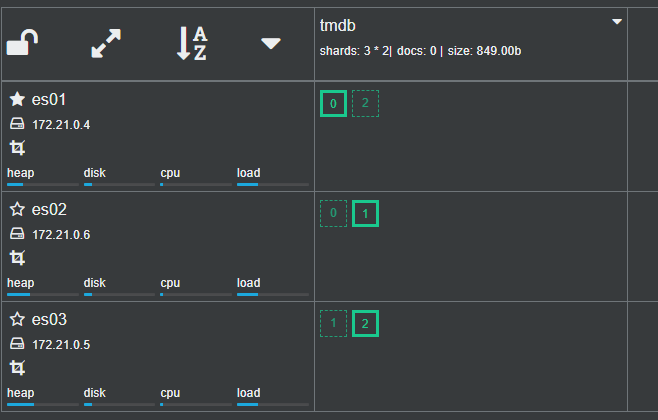This screenshot has width=658, height=420.
Task: Click the crop icon under es01
Action: click(x=17, y=148)
